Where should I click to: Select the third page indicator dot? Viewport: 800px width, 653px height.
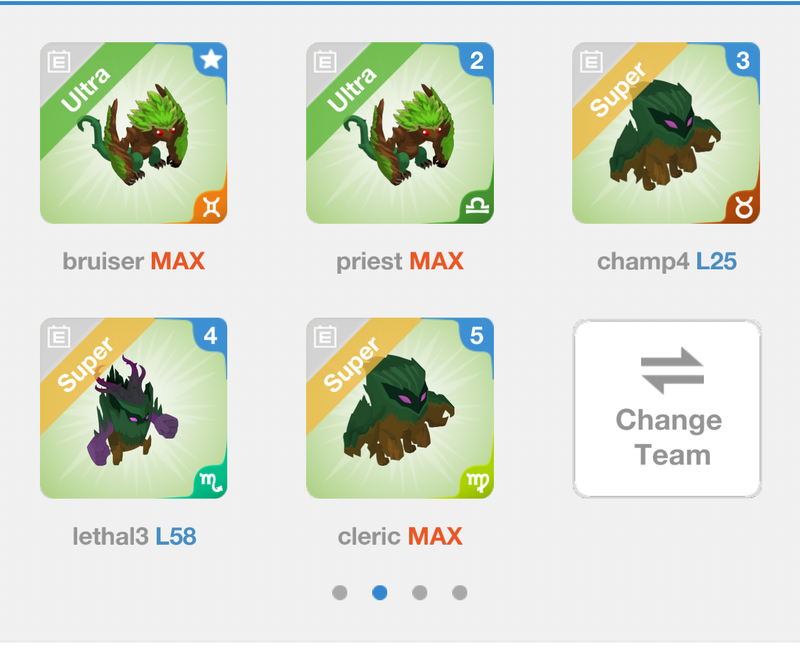pyautogui.click(x=419, y=593)
